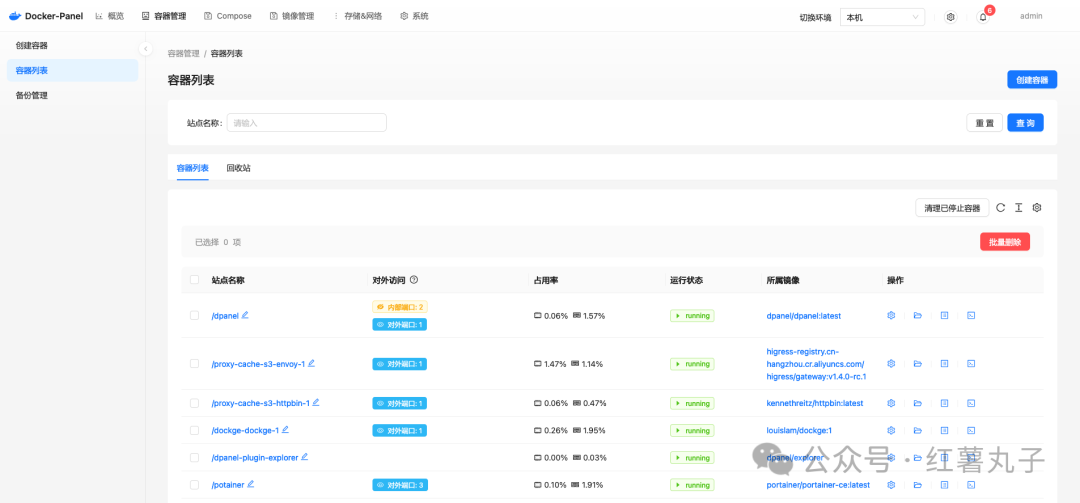Screen dimensions: 1080x503
Task: Open file folder icon for /dpanel row
Action: click(917, 316)
